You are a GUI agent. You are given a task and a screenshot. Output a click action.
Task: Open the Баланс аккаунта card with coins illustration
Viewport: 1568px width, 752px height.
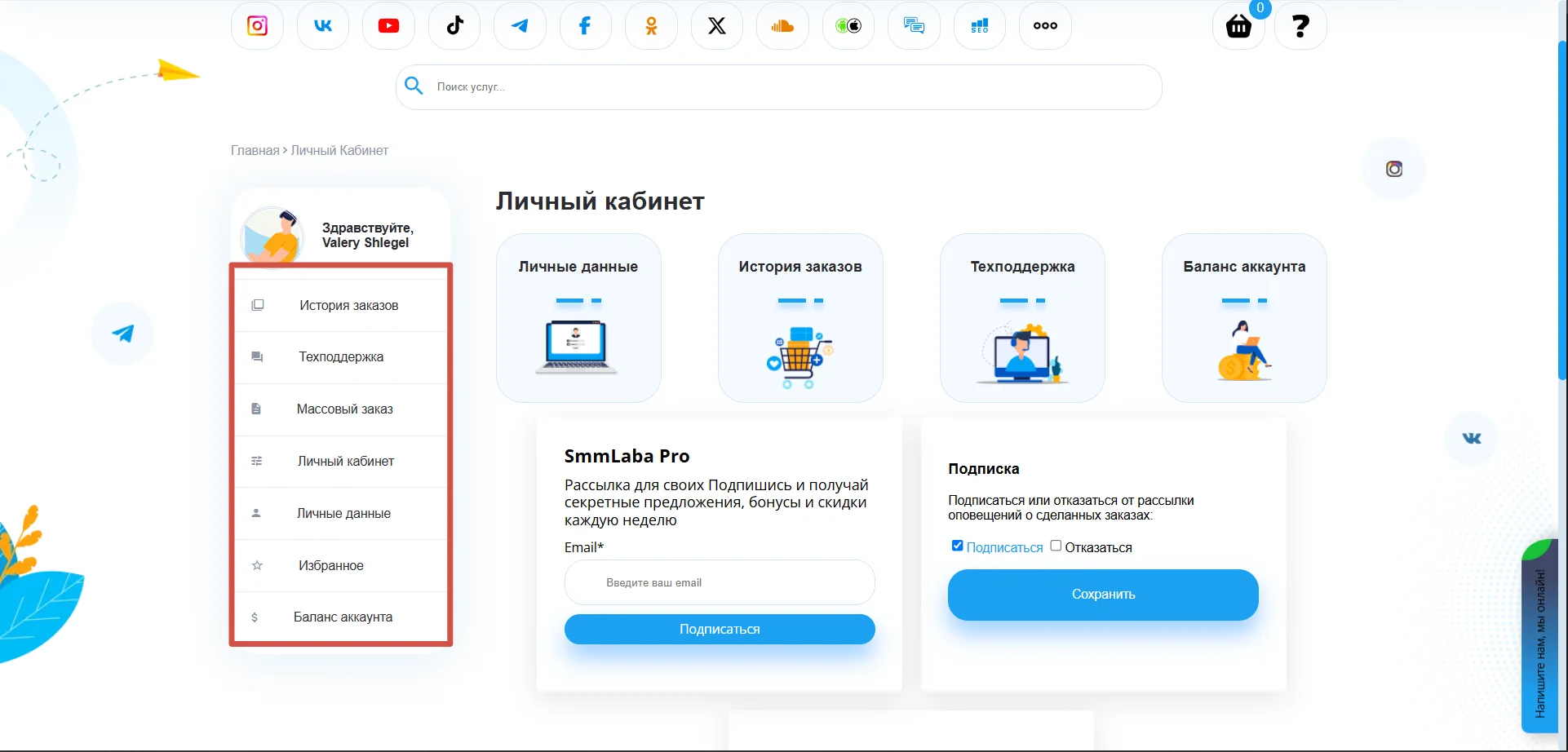point(1244,318)
